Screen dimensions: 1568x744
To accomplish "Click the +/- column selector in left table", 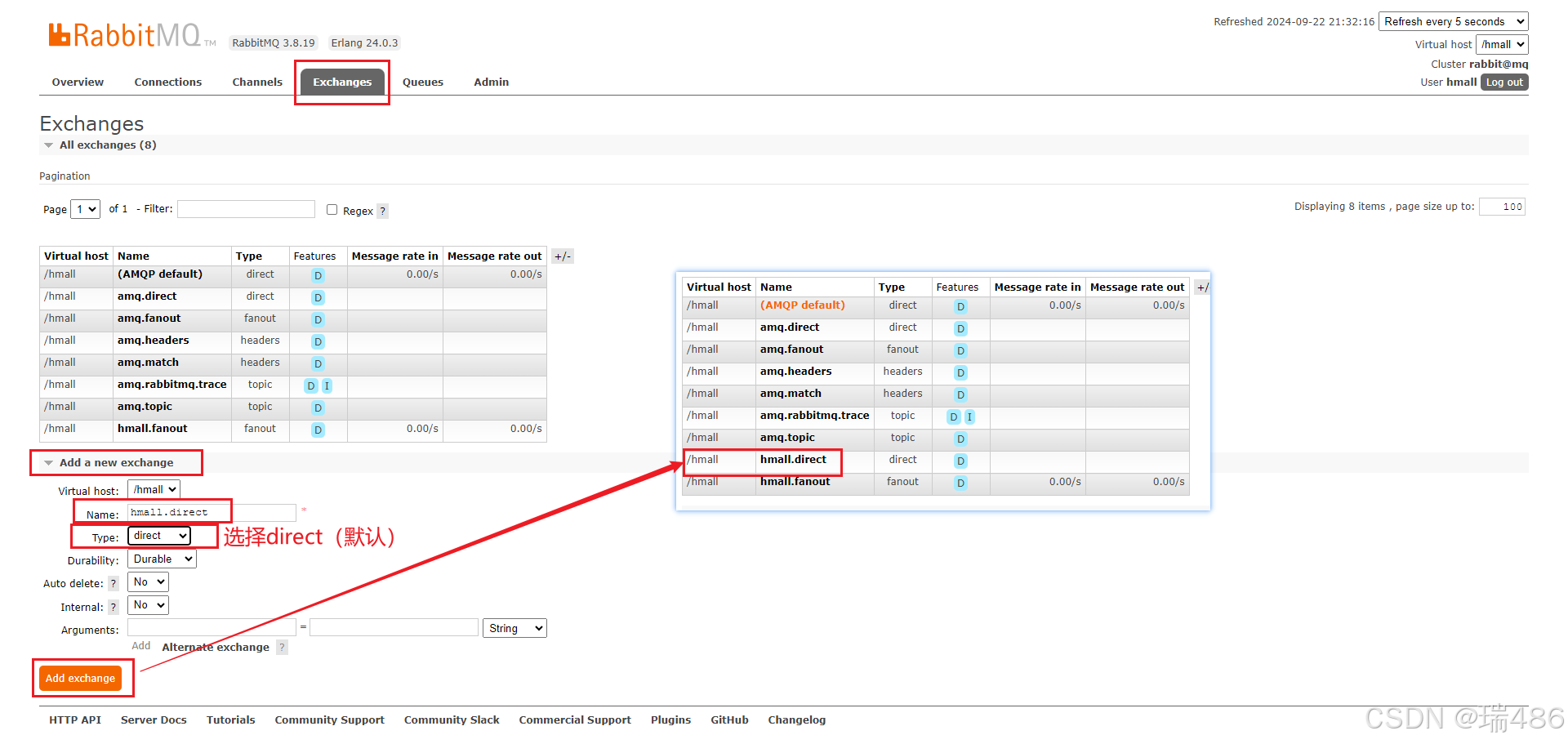I will click(x=563, y=256).
